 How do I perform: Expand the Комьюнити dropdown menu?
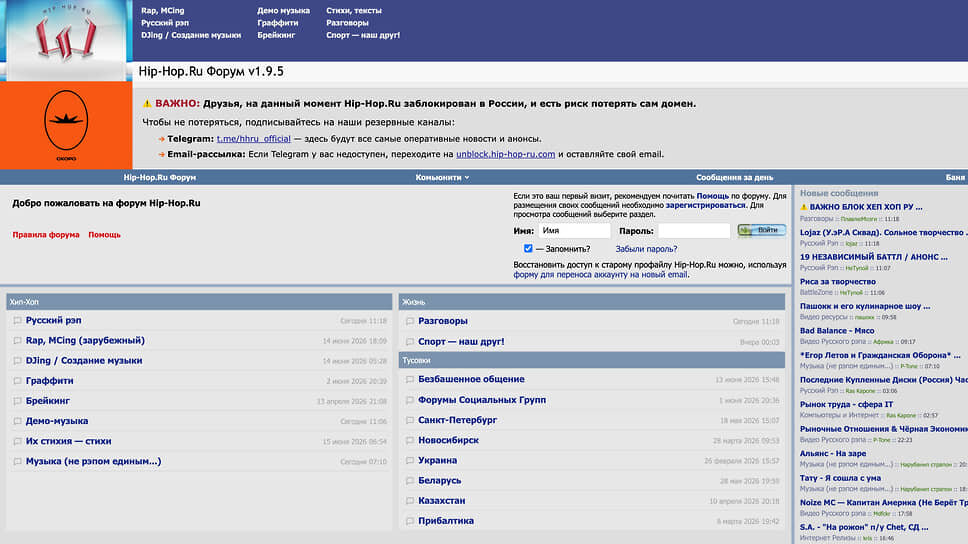[x=442, y=177]
